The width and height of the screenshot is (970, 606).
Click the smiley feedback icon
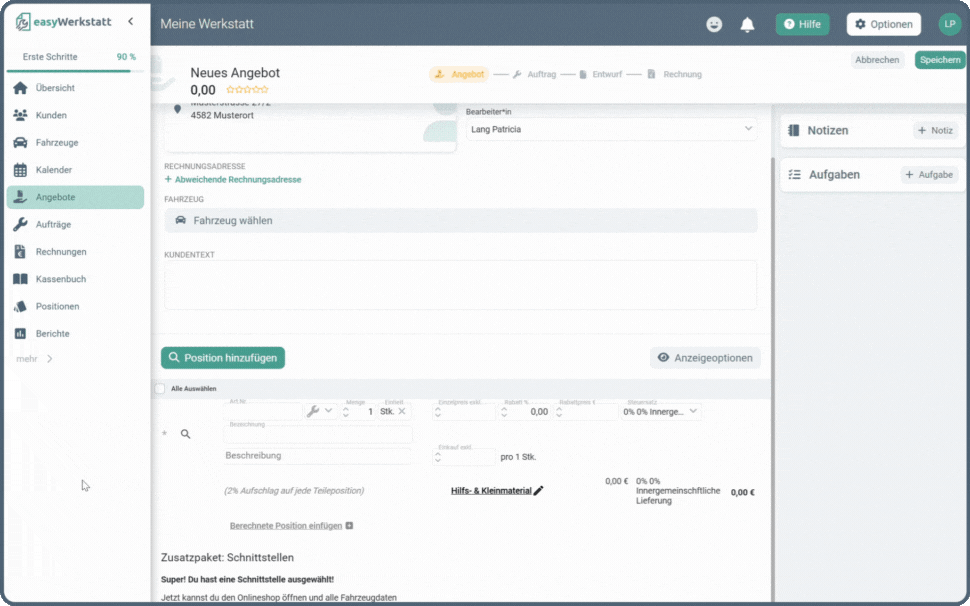click(x=714, y=25)
